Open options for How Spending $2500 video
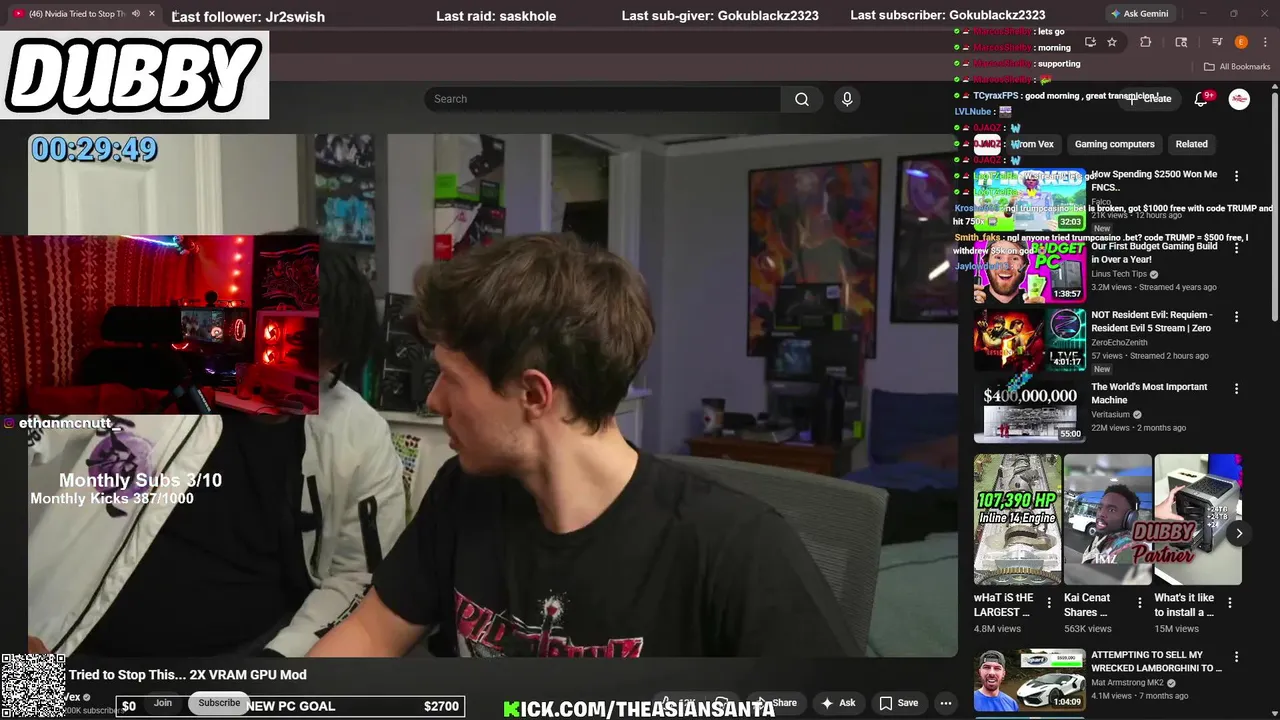 (1236, 176)
